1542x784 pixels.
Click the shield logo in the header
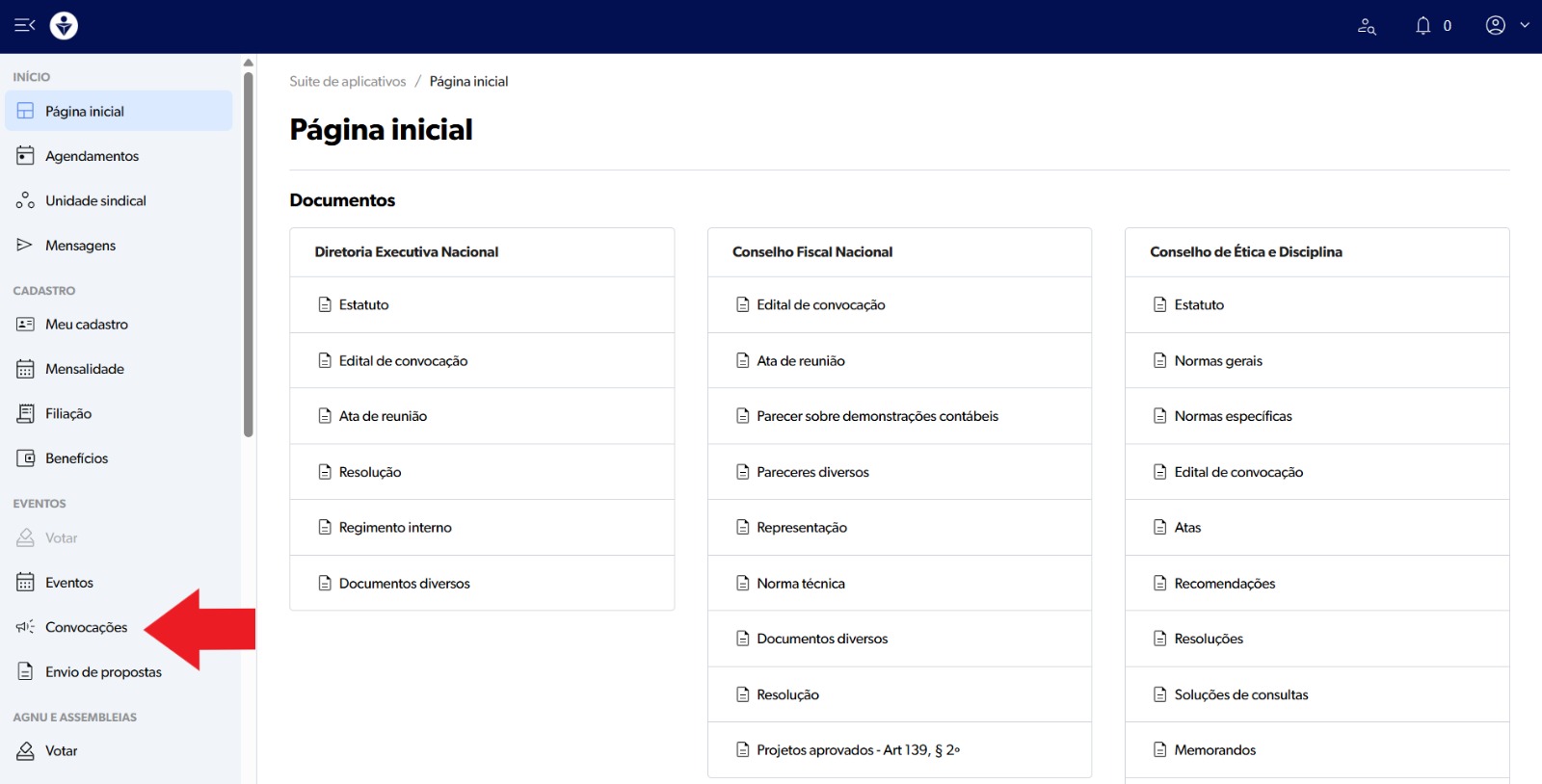click(x=64, y=25)
